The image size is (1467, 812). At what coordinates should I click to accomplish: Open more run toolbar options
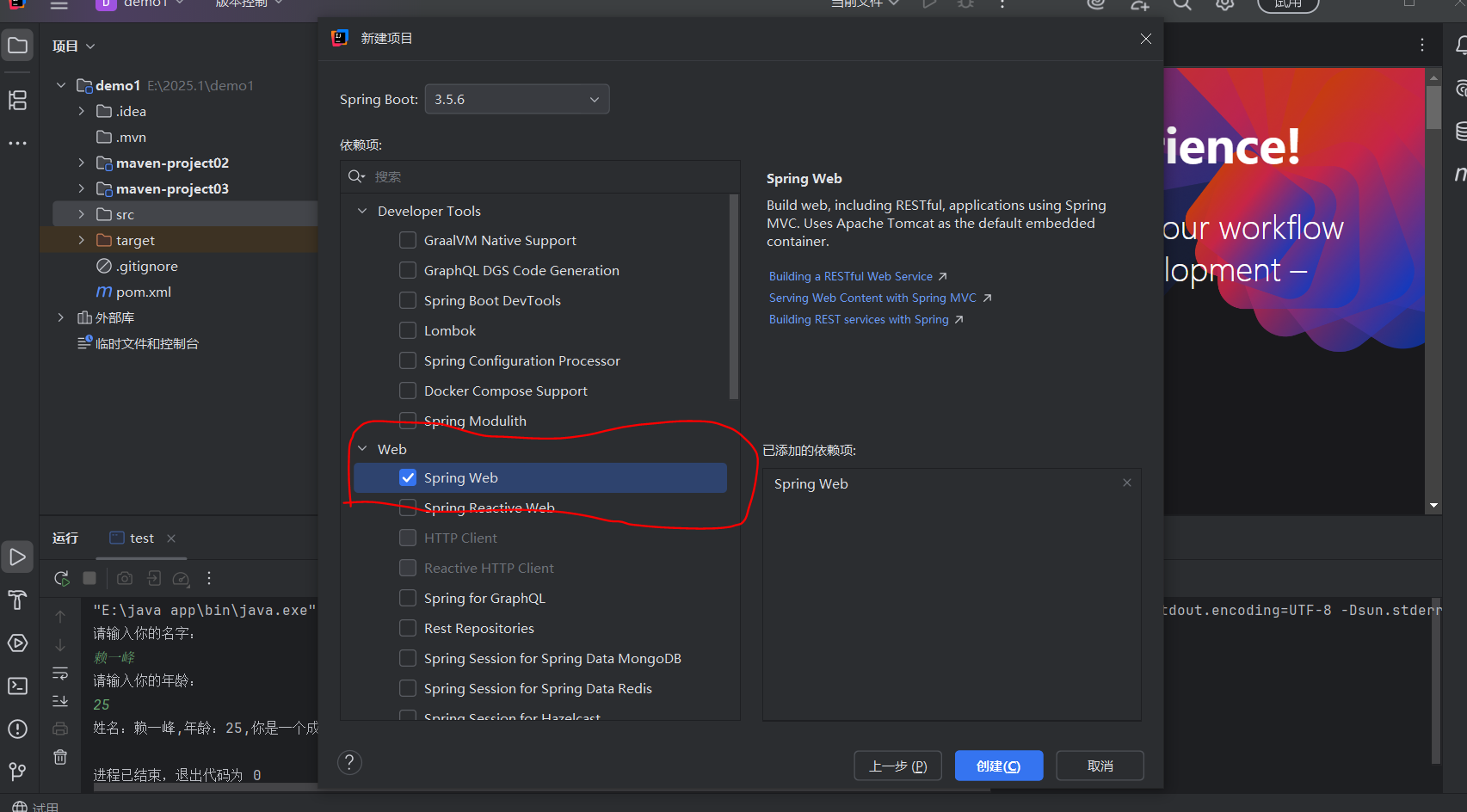pos(209,578)
